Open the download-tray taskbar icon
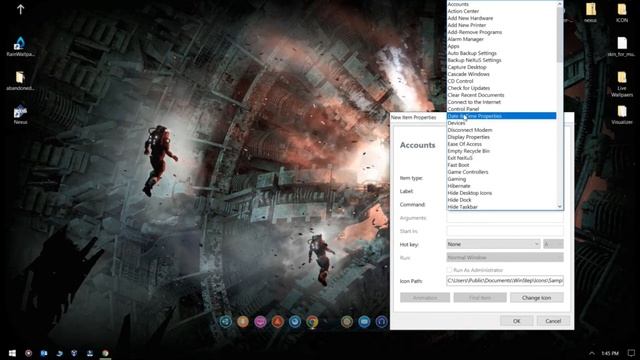 tap(90, 353)
